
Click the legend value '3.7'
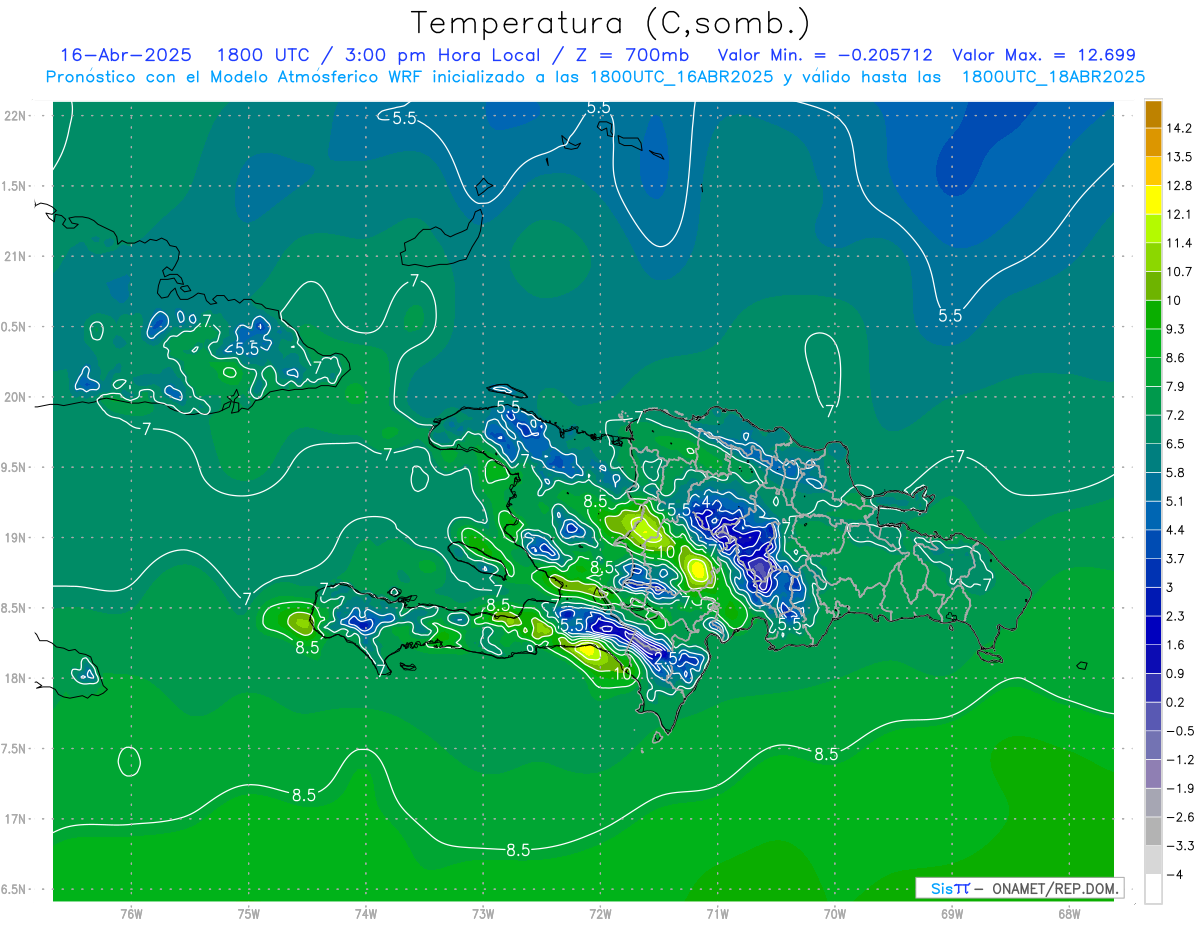[x=1174, y=558]
